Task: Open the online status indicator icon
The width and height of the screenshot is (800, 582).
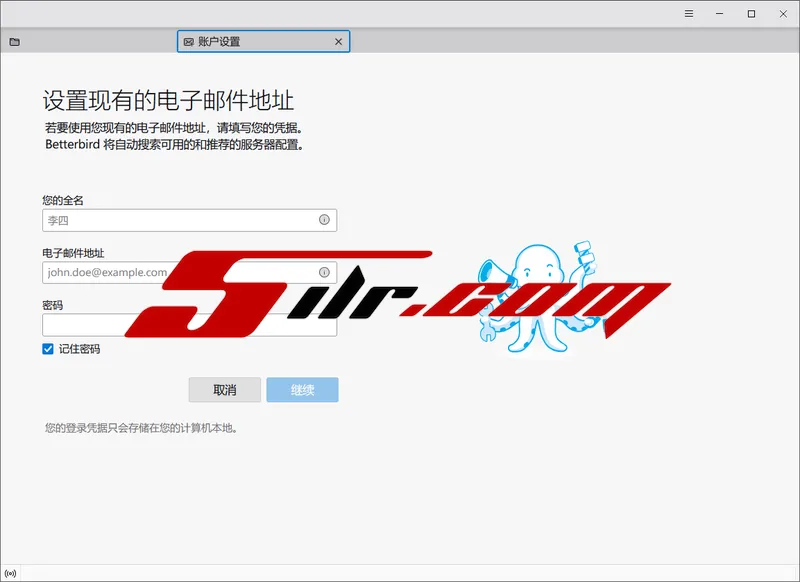Action: coord(11,573)
